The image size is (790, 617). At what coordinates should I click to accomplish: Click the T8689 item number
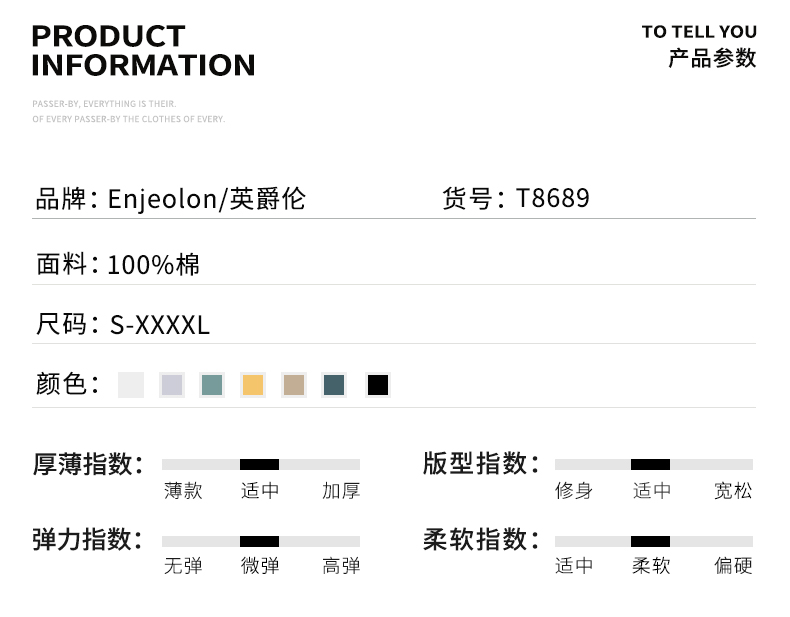tap(553, 199)
